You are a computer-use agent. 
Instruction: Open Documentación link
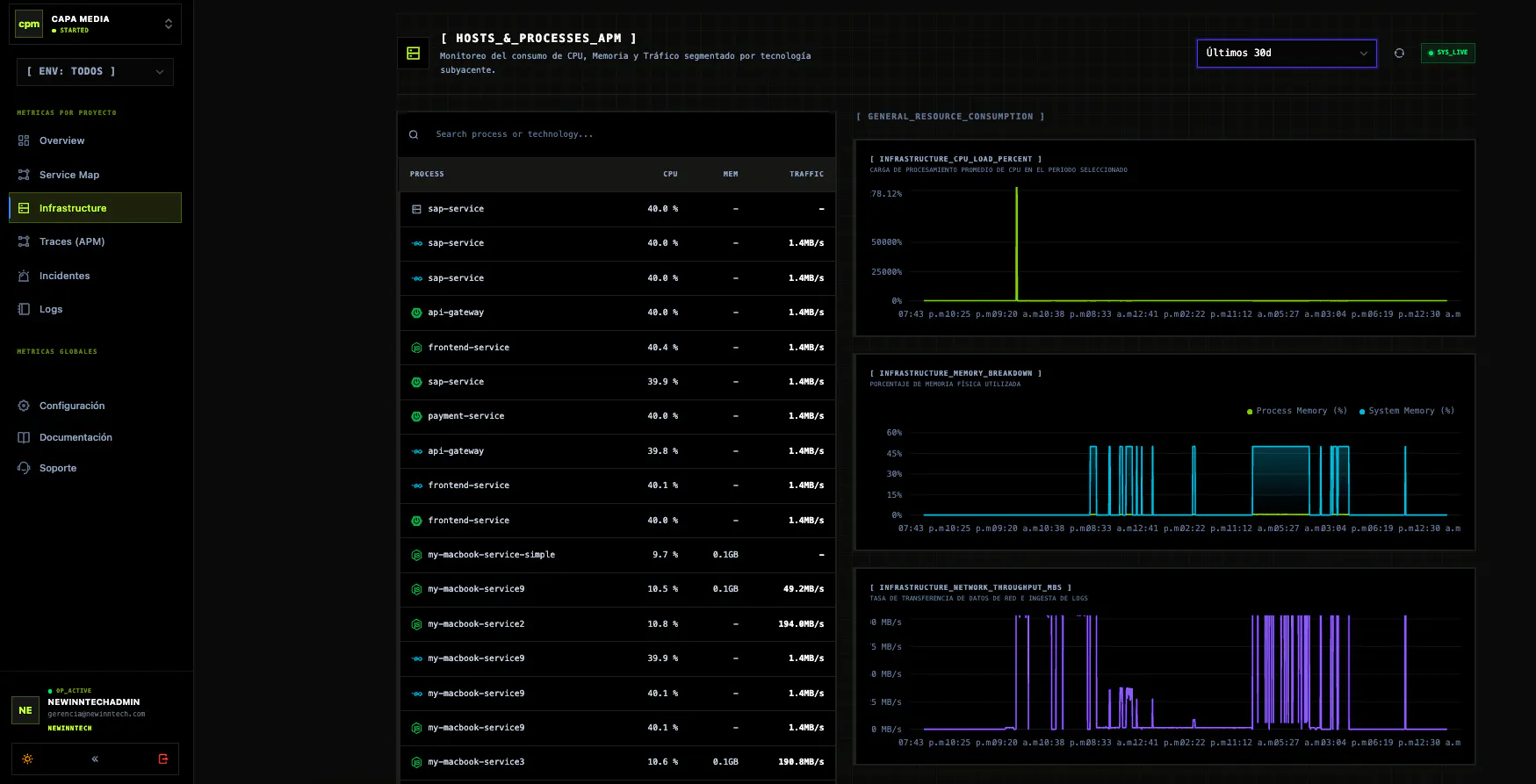coord(95,437)
